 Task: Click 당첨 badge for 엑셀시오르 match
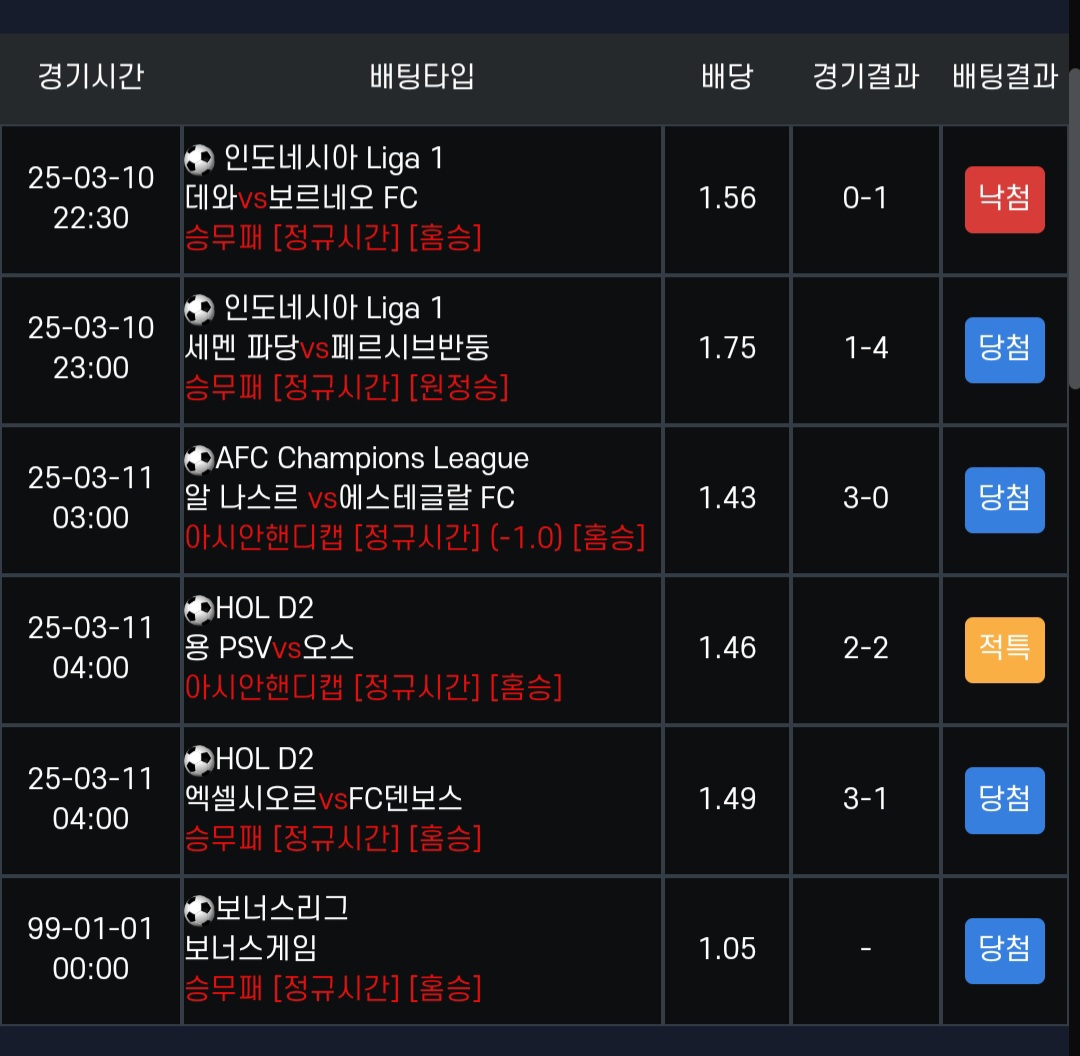pos(1004,800)
